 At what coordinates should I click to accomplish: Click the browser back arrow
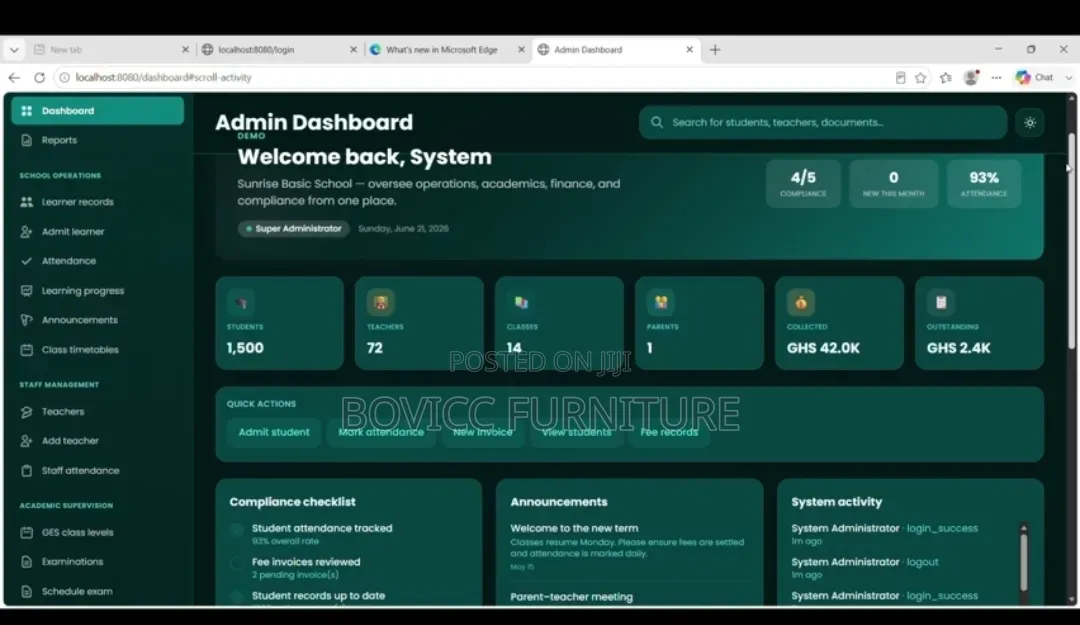click(14, 78)
